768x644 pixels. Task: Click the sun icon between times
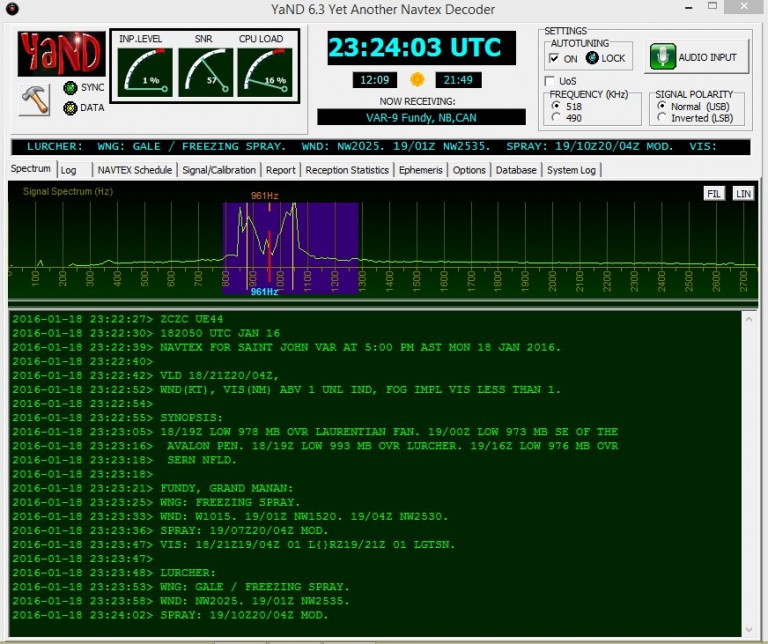click(x=417, y=79)
